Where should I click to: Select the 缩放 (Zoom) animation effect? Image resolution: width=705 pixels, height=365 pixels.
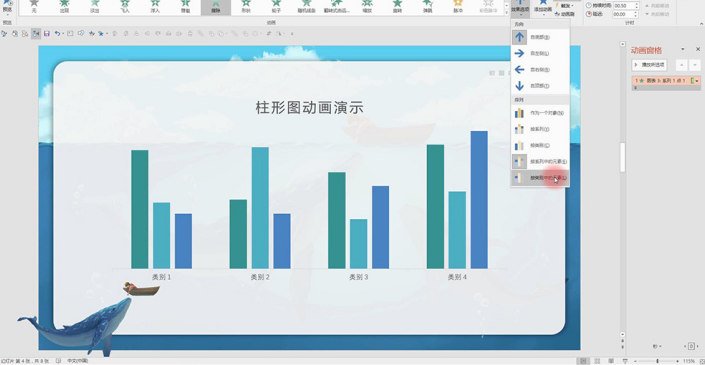click(x=367, y=7)
